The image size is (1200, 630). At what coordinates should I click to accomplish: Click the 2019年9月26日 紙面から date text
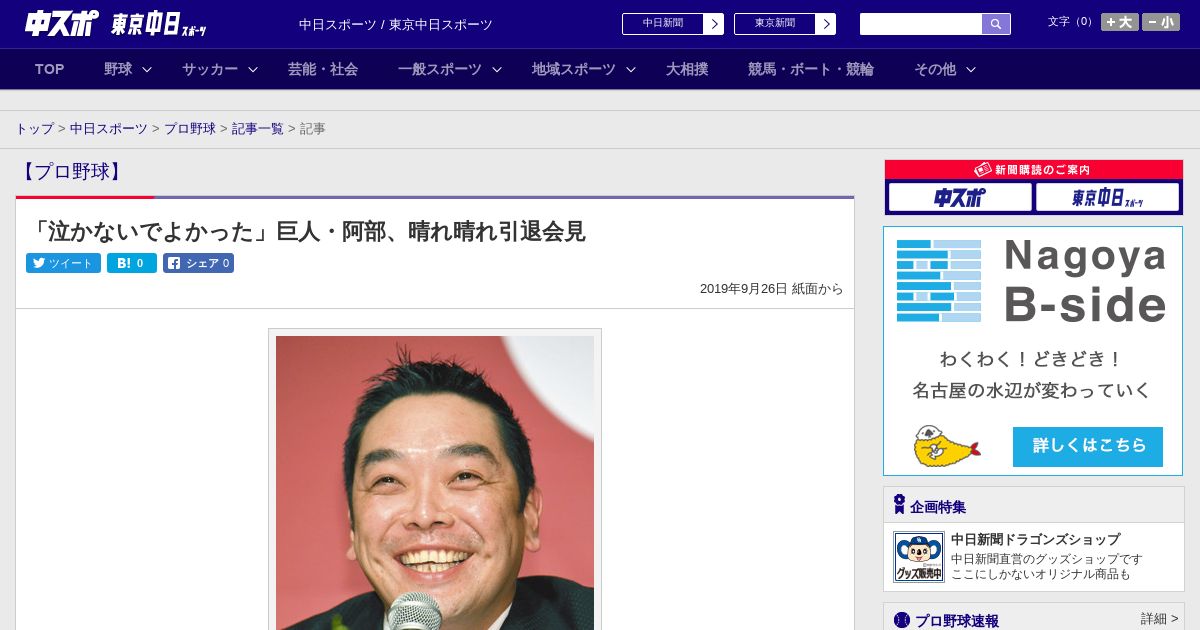pyautogui.click(x=772, y=289)
